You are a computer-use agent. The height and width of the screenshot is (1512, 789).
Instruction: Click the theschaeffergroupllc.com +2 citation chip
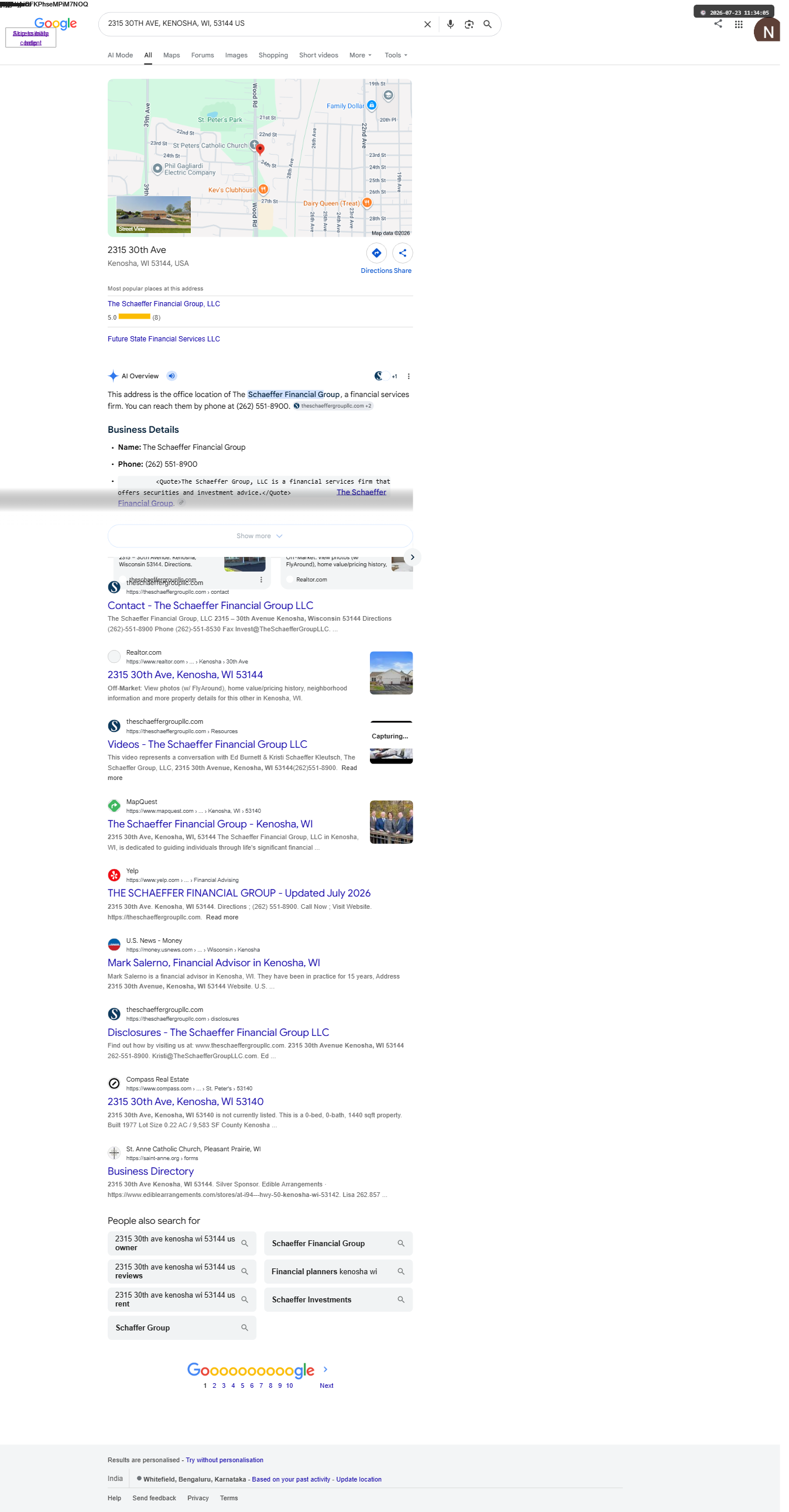tap(332, 406)
